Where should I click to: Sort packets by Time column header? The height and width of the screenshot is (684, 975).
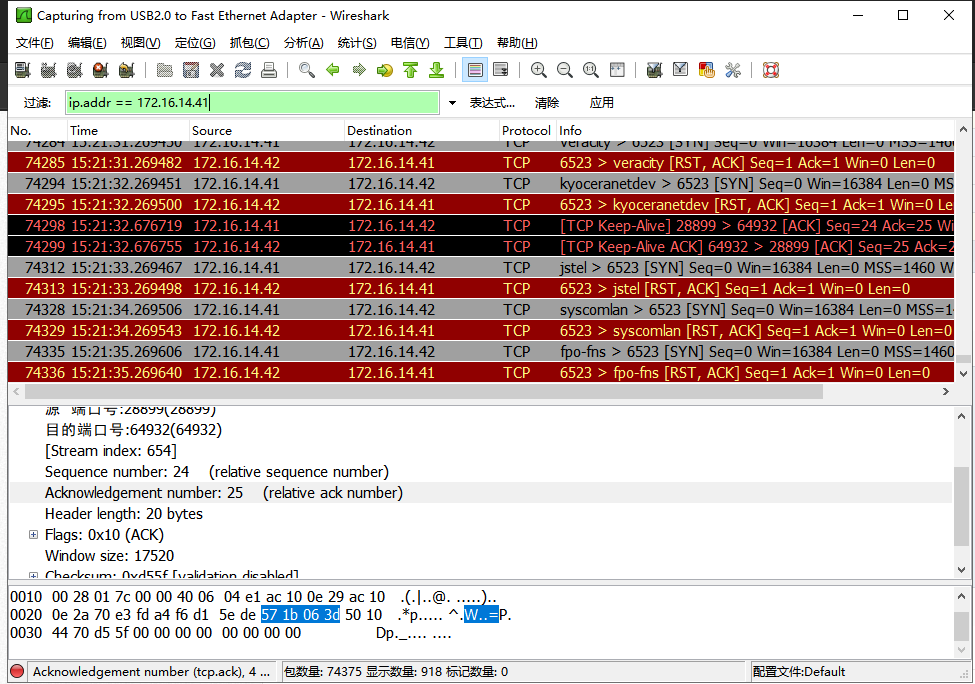click(x=128, y=131)
